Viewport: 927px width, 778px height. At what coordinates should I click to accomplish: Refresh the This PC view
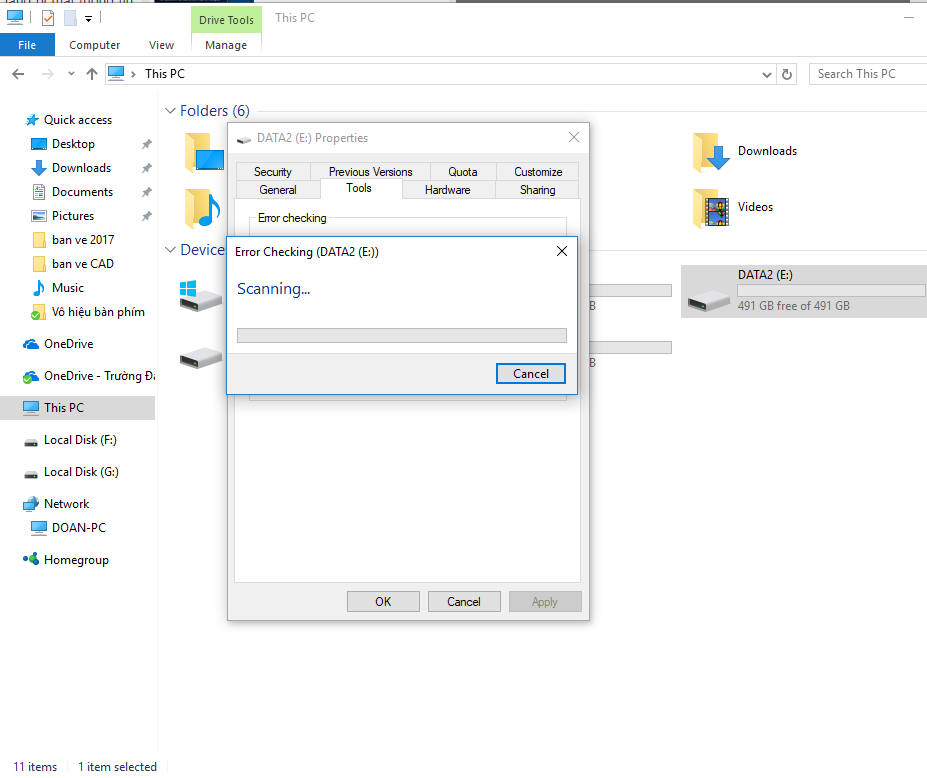coord(787,74)
